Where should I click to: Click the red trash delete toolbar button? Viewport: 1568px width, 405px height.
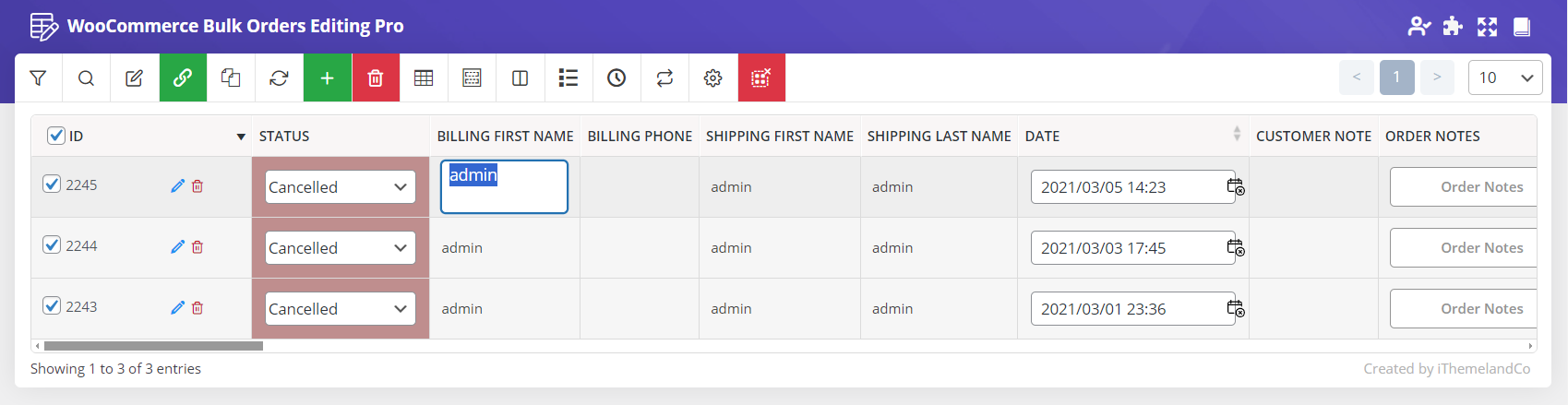point(376,78)
